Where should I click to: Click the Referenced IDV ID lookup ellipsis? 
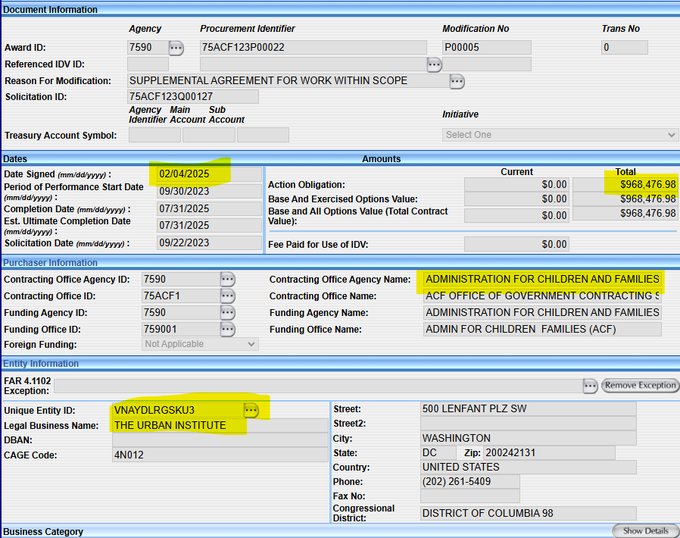[x=434, y=64]
